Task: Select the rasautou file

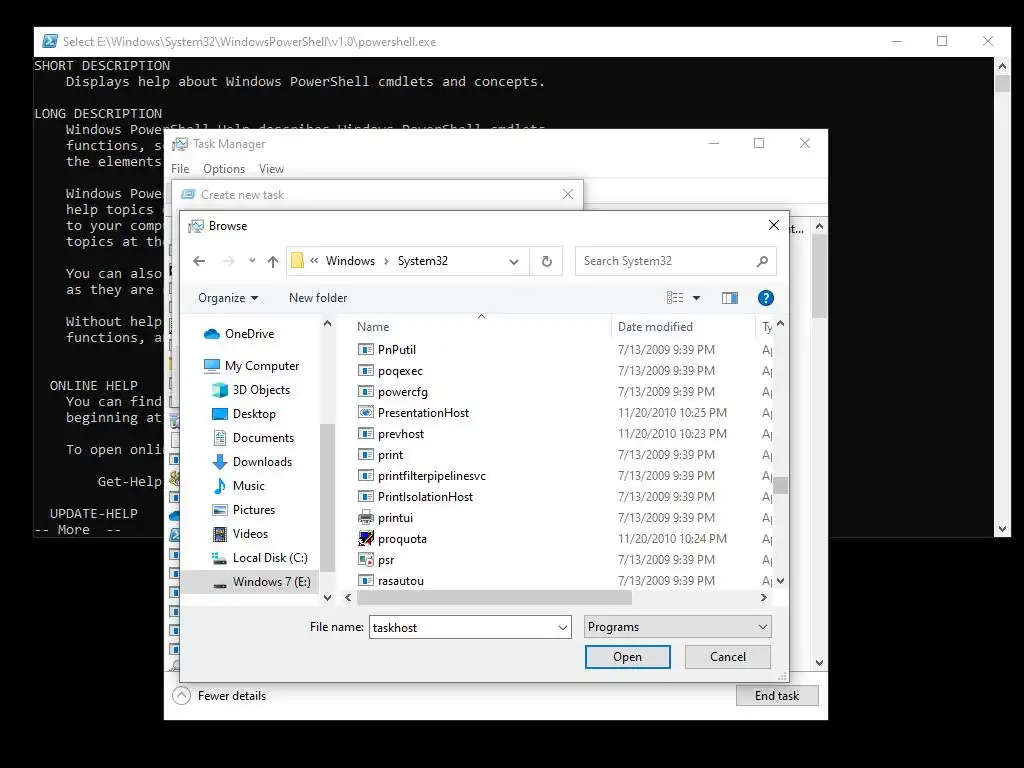Action: [401, 581]
